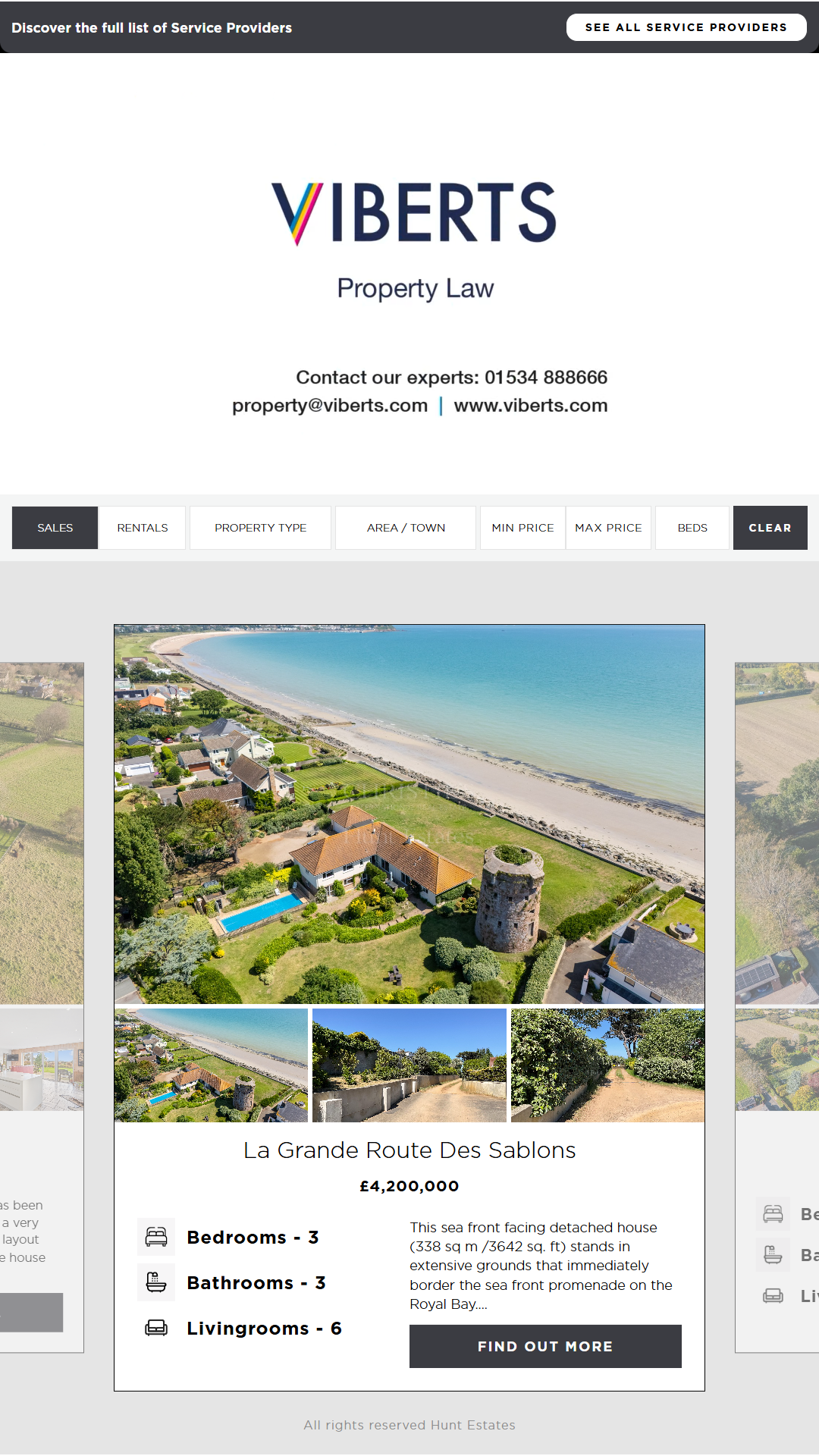This screenshot has height=1456, width=819.
Task: Click the sofa icon on right property card
Action: point(773,1296)
